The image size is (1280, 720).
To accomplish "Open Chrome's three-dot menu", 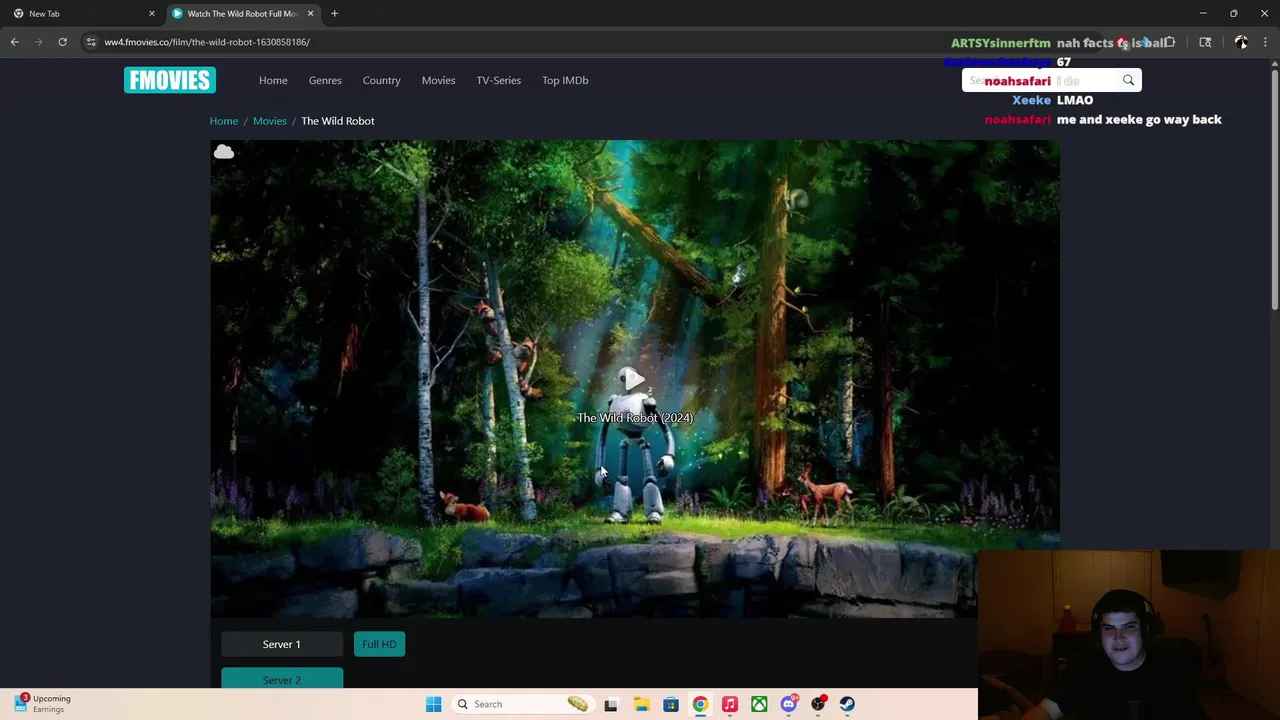I will 1265,42.
